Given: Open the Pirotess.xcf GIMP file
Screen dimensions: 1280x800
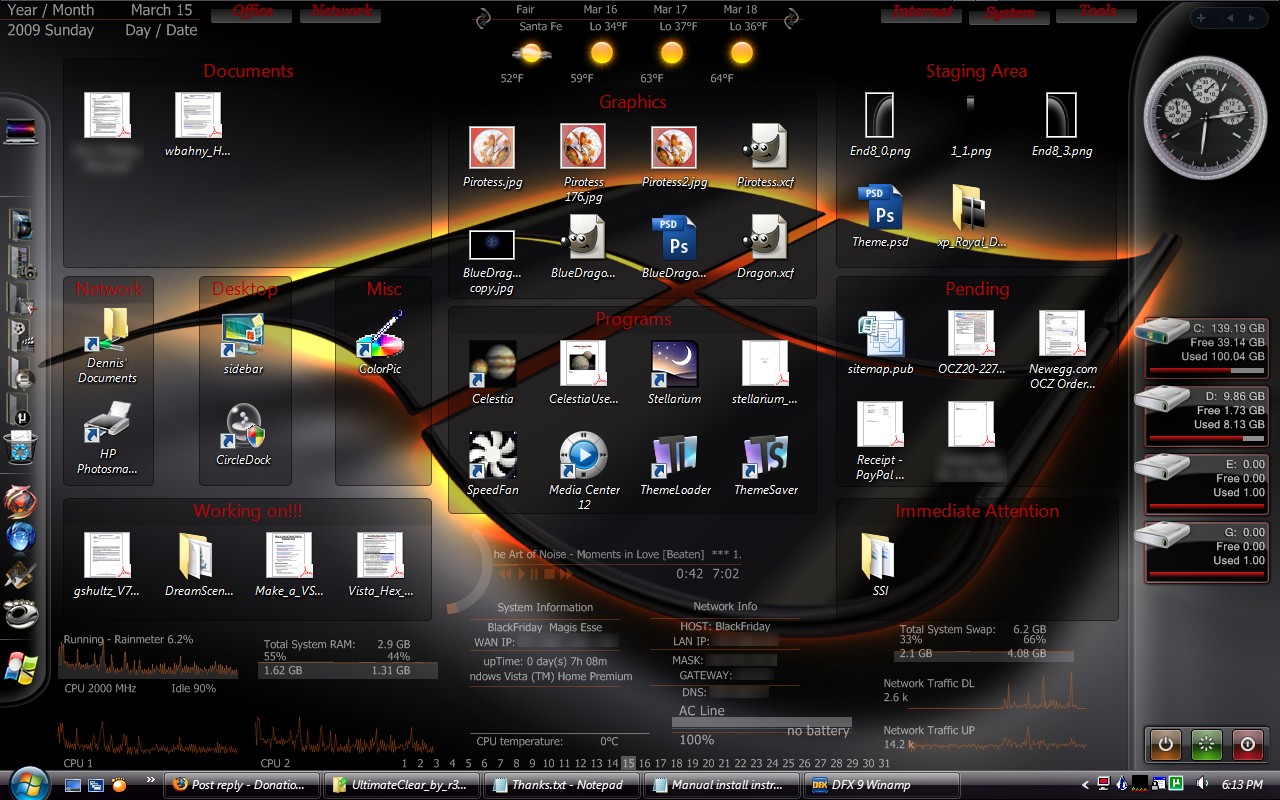Looking at the screenshot, I should click(765, 157).
